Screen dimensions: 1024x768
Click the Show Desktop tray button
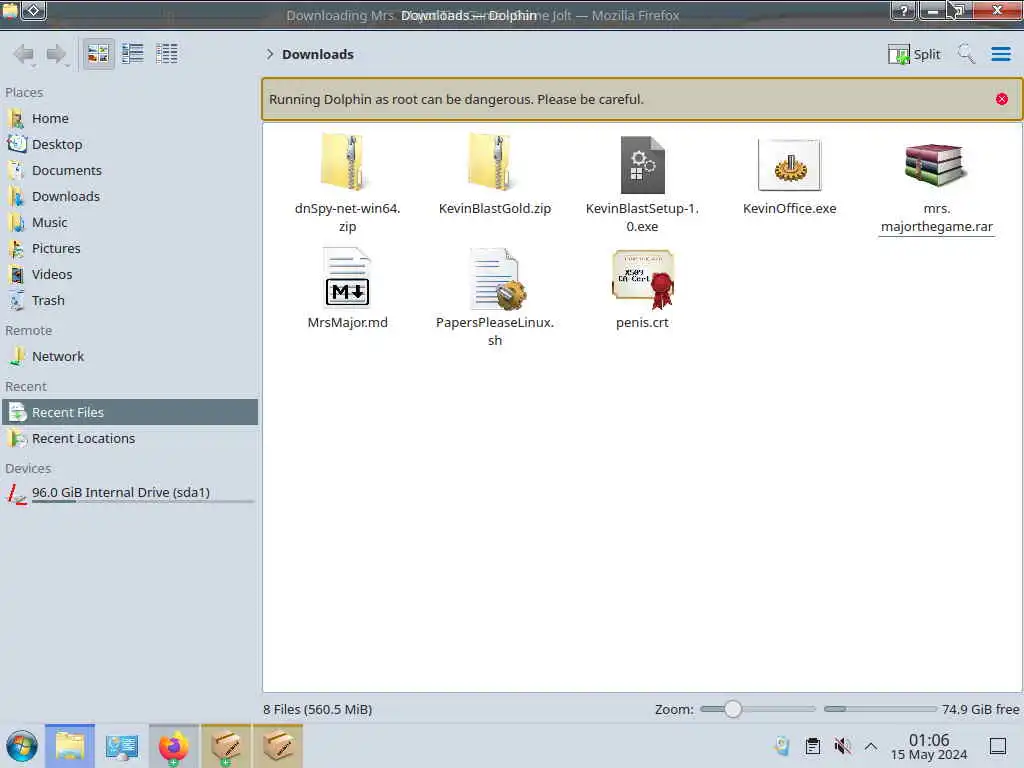point(997,746)
